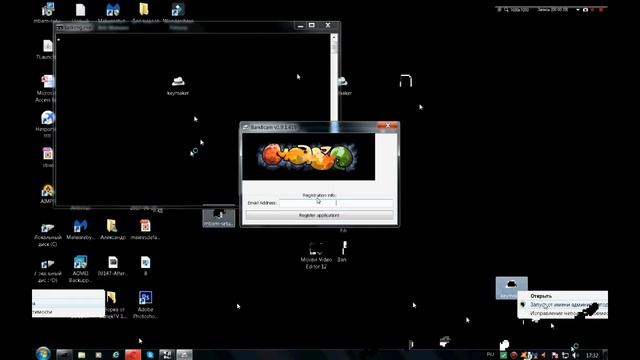640x360 pixels.
Task: Switch the RU language indicator in taskbar
Action: point(490,354)
